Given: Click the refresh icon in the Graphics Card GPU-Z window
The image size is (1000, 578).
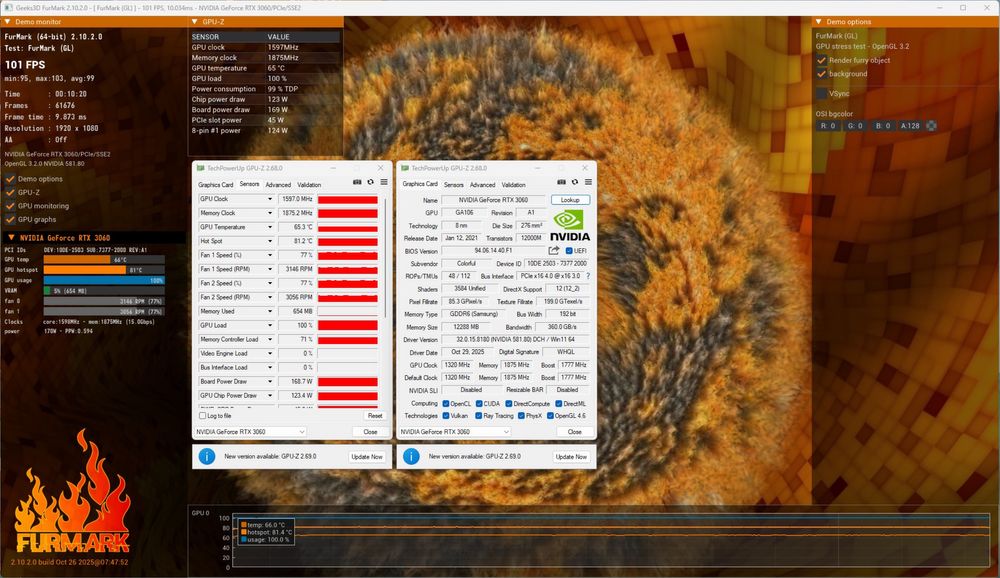Looking at the screenshot, I should point(575,182).
